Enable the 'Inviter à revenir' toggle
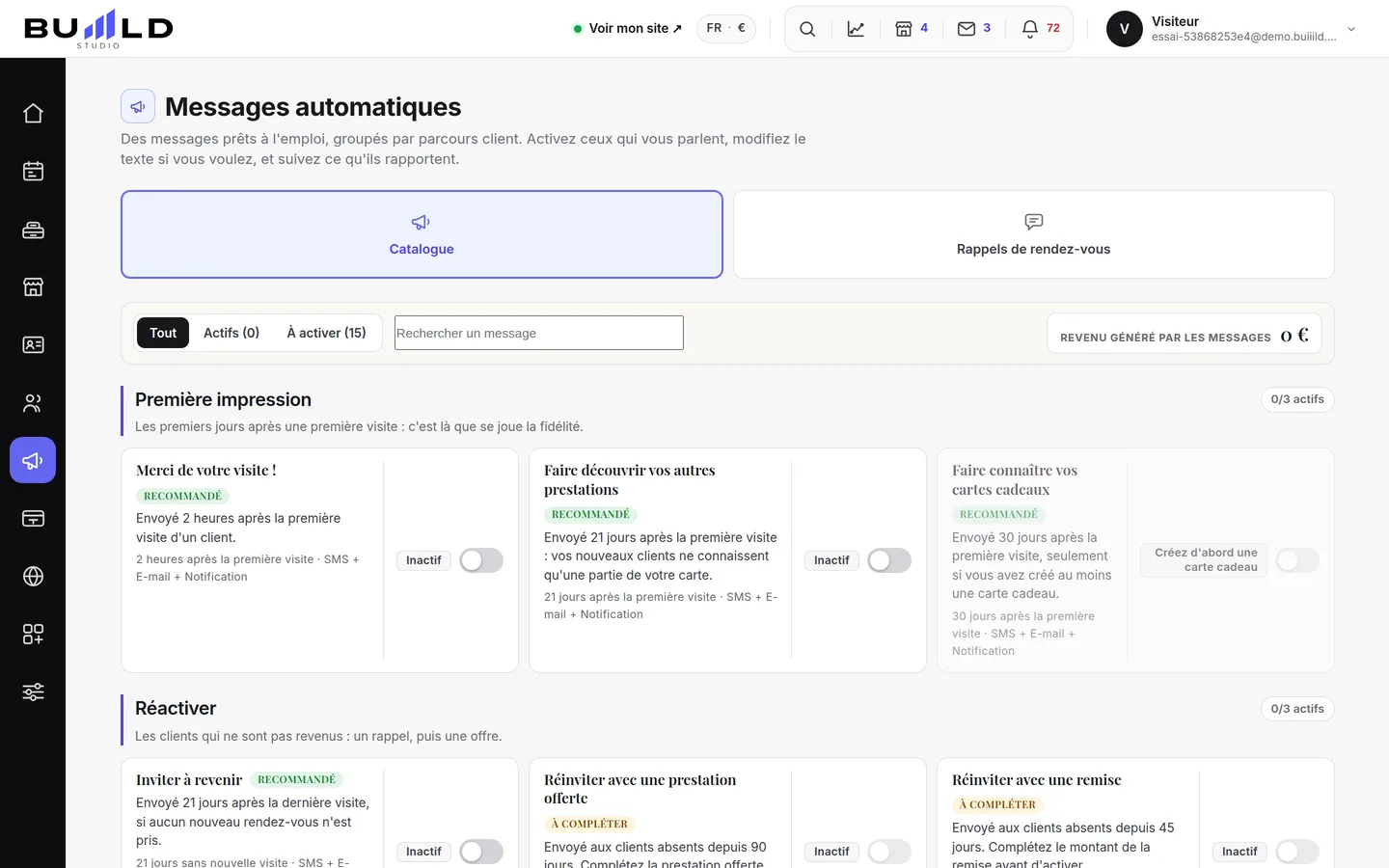 point(481,852)
